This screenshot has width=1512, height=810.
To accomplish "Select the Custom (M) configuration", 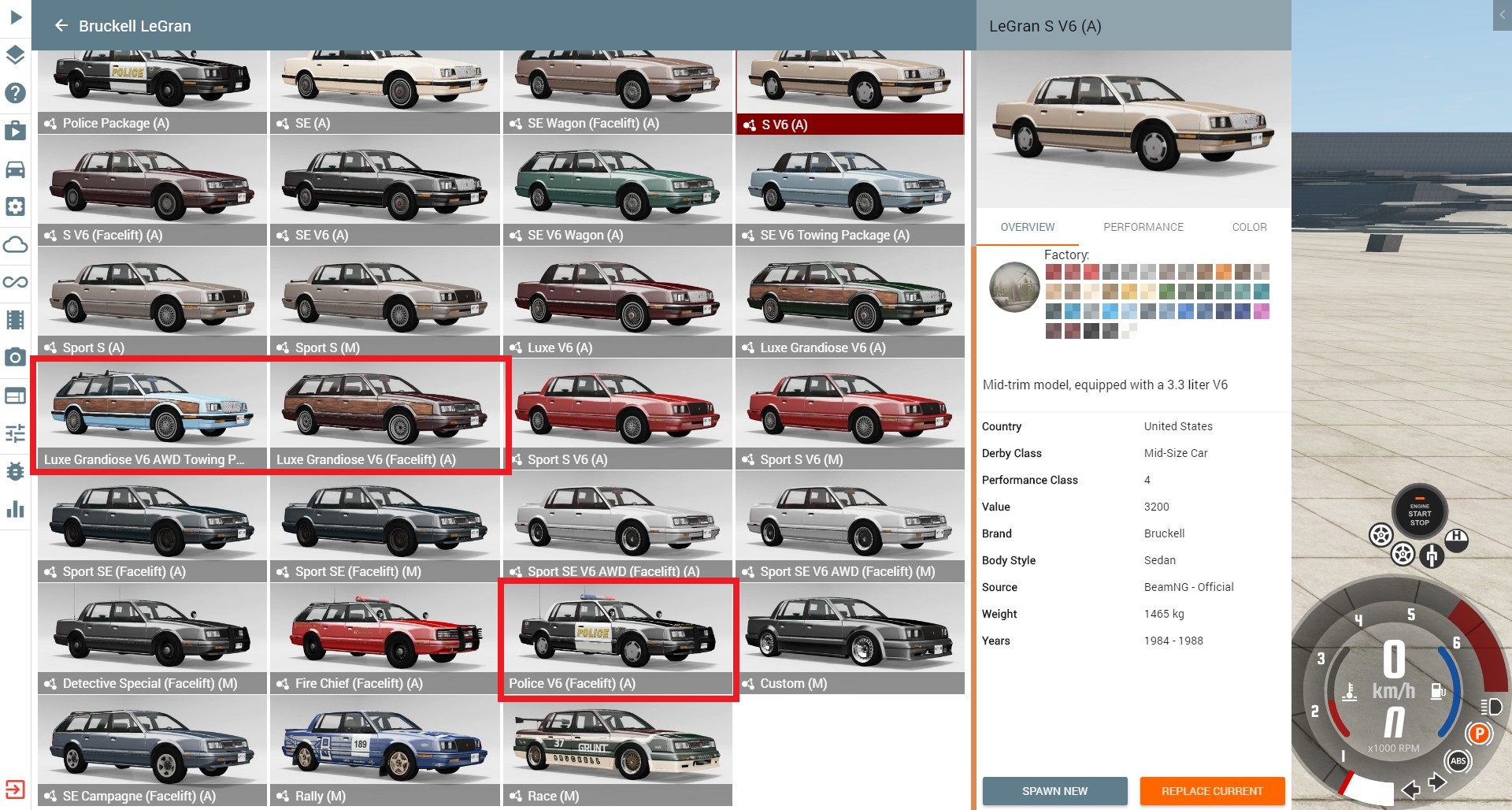I will 850,639.
